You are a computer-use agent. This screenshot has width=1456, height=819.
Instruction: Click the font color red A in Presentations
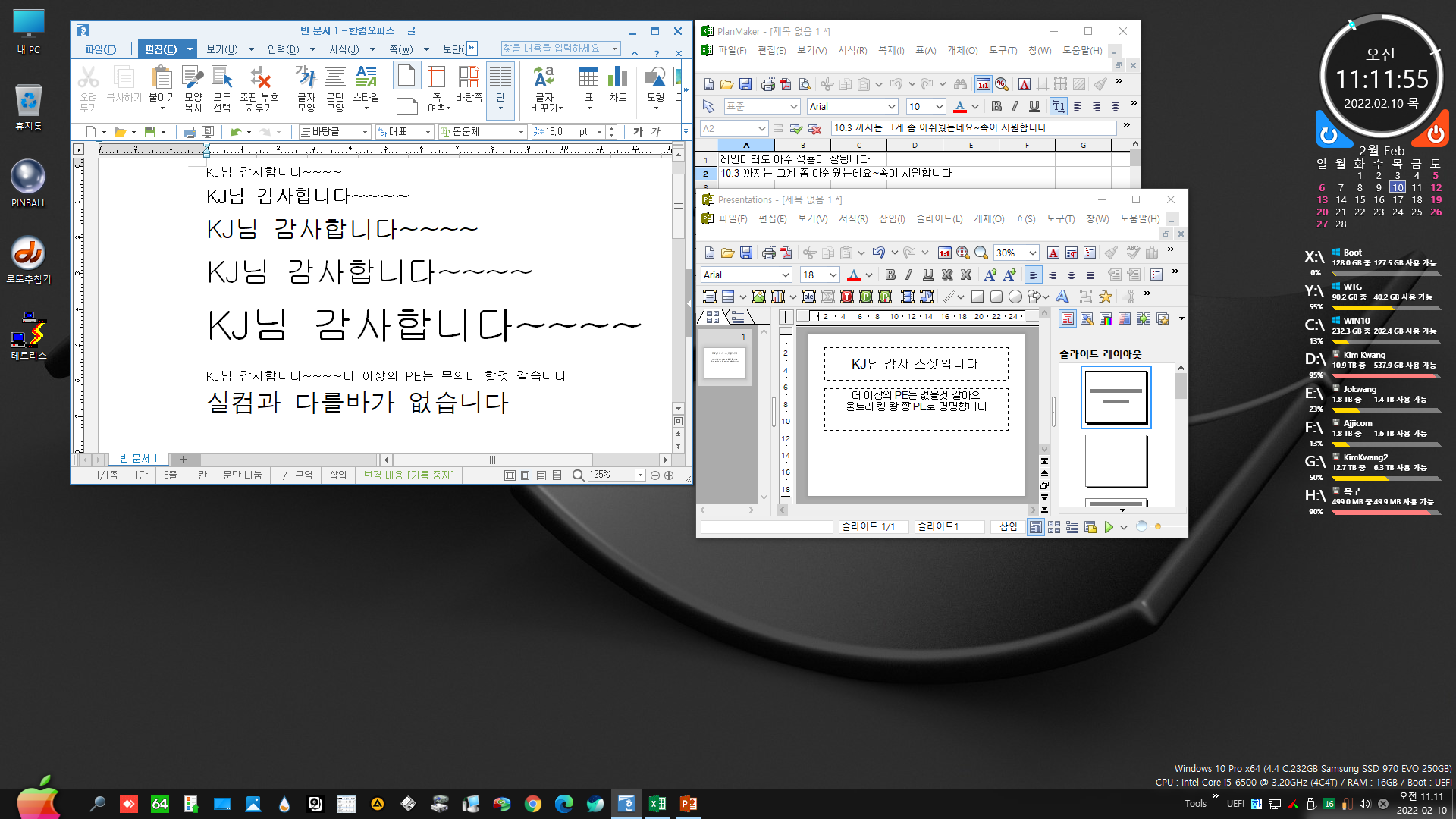coord(854,275)
